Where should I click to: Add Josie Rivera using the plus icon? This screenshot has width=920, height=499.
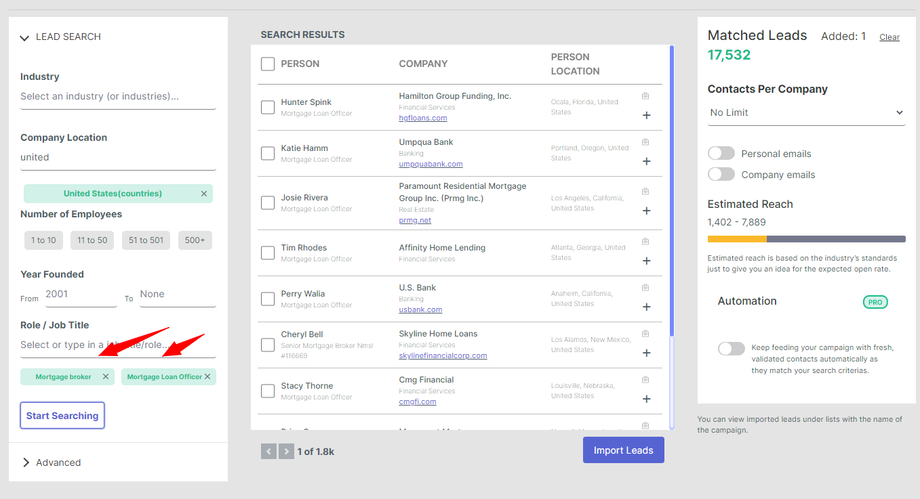tap(646, 211)
